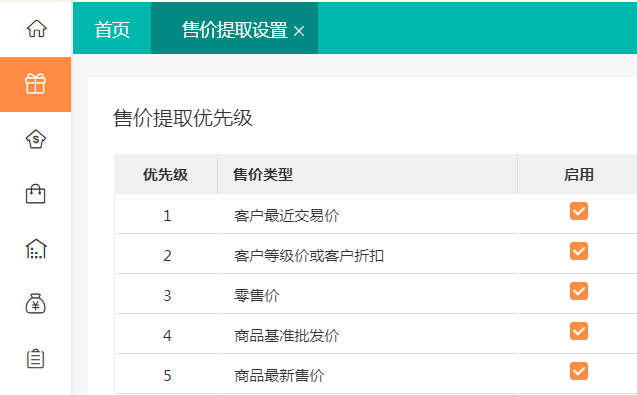Toggle 启用 checkbox for 商品基准批发价

click(x=578, y=331)
